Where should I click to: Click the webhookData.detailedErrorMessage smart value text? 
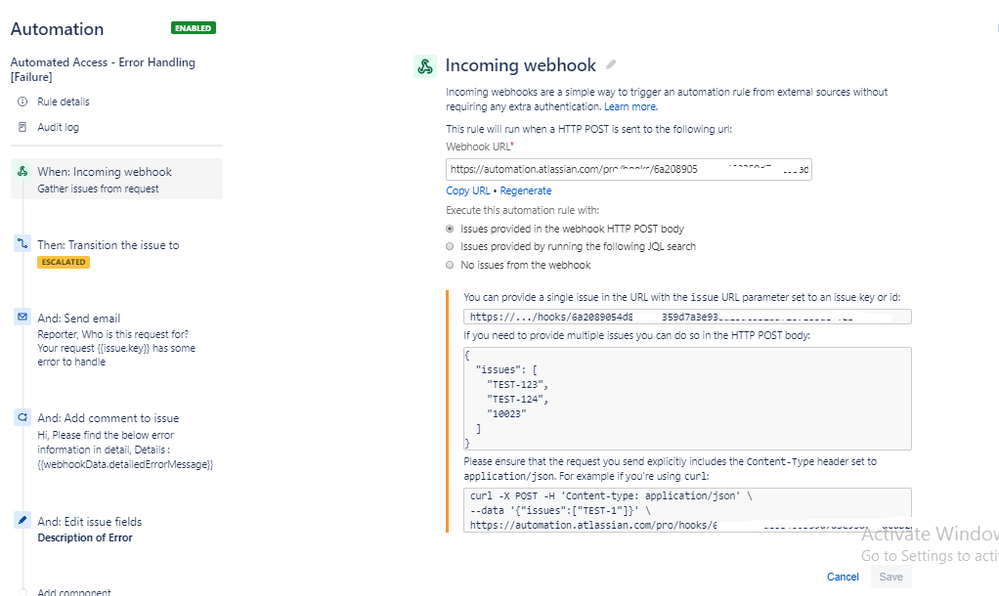point(126,464)
